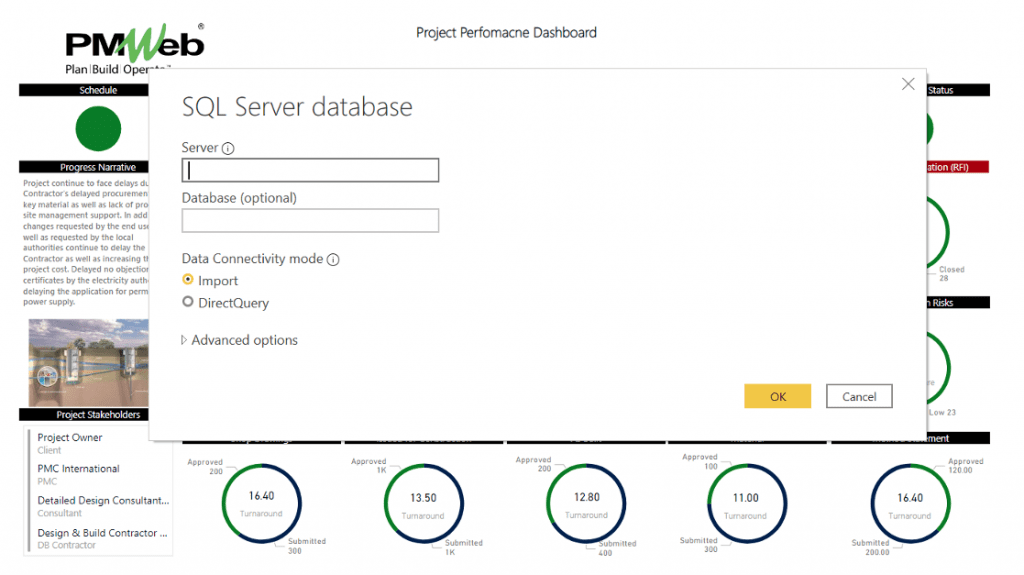Screen dimensions: 1024x575
Task: Click the Low 23 risk label
Action: point(942,412)
